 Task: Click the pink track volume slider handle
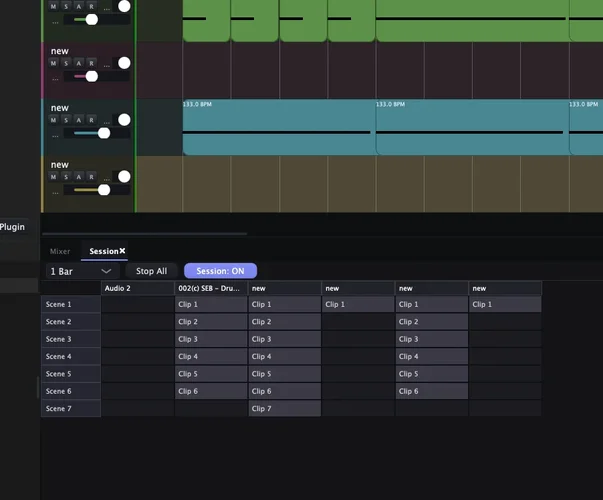coord(92,77)
